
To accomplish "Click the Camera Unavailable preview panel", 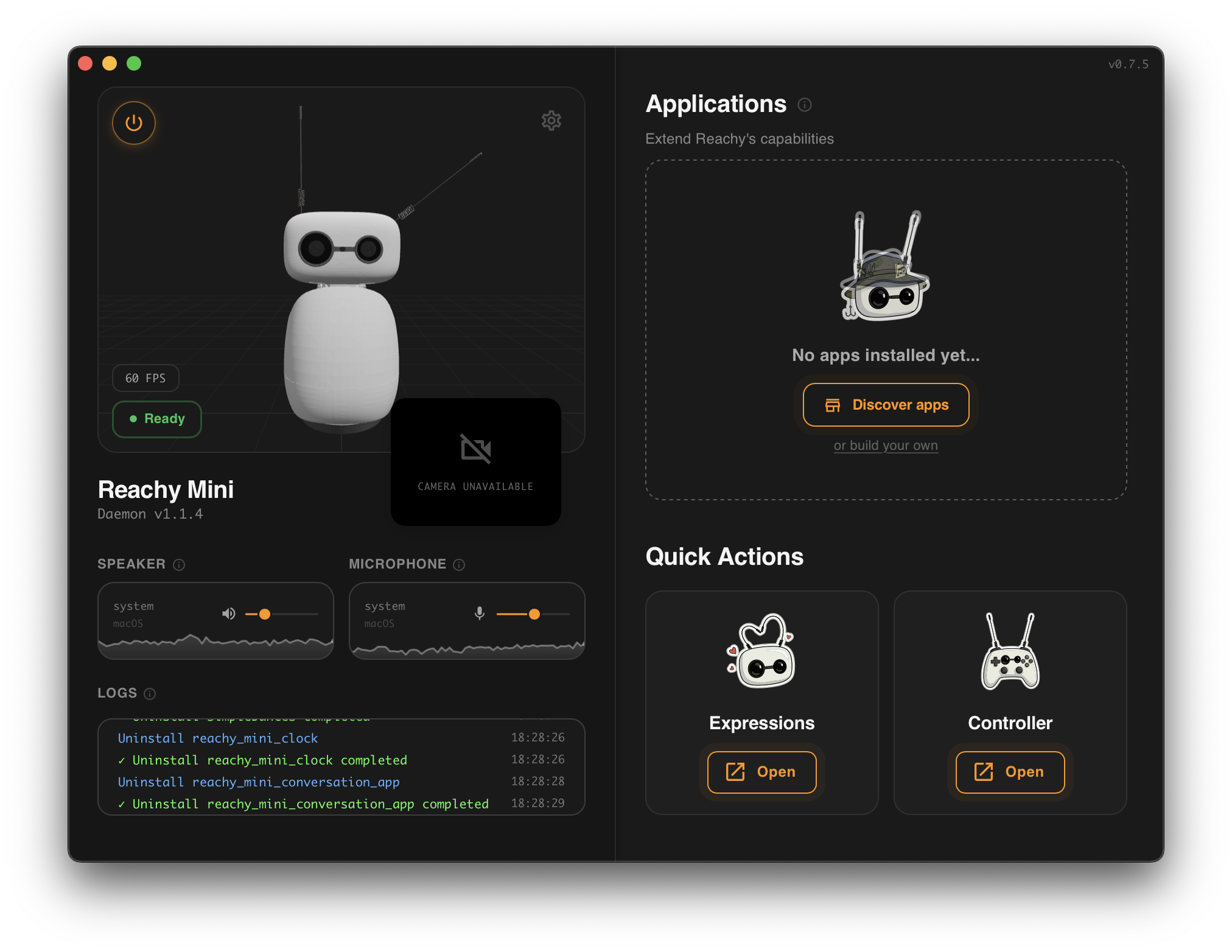I will [476, 462].
